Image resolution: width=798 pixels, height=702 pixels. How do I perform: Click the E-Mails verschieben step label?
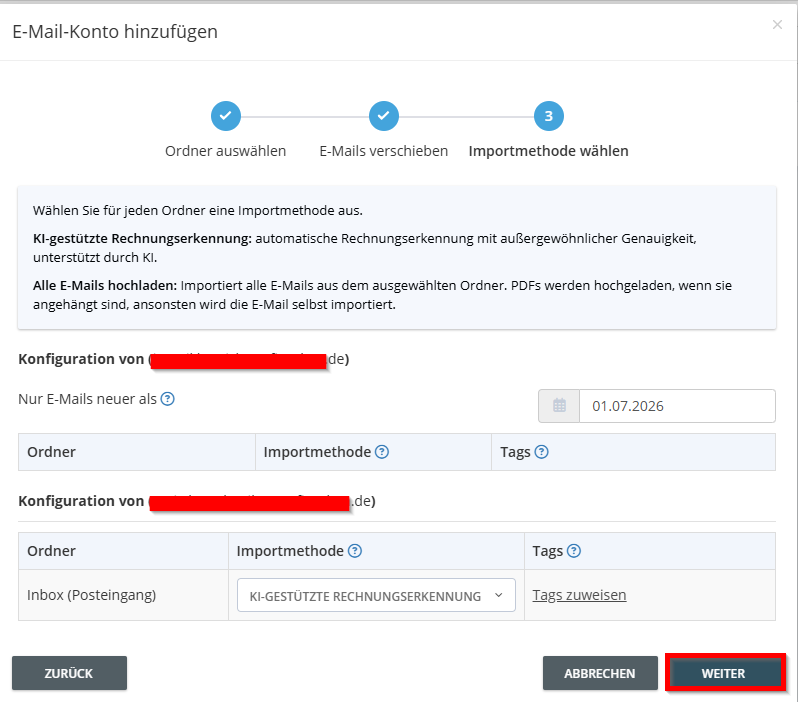pyautogui.click(x=384, y=151)
